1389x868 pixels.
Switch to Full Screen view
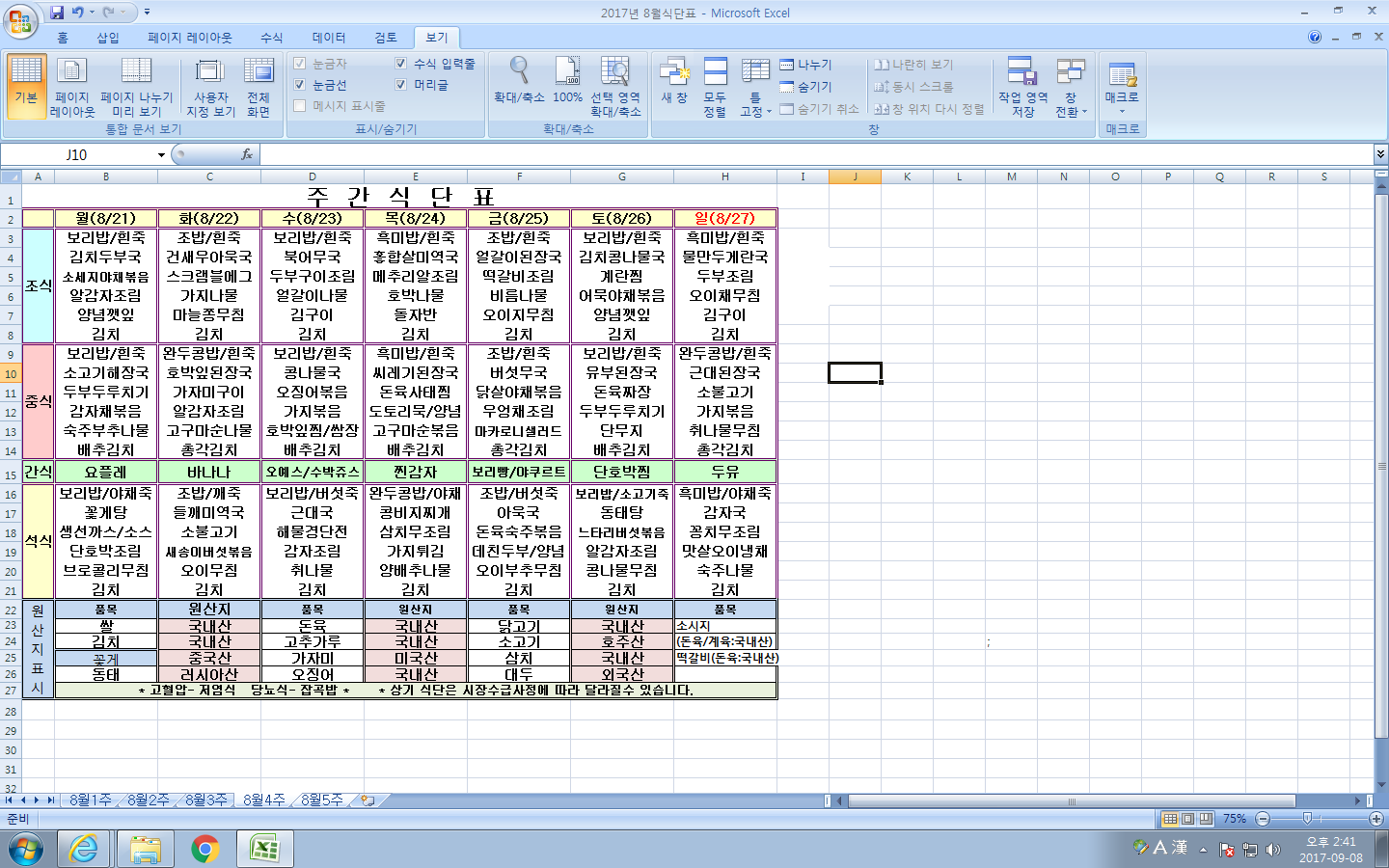(x=258, y=87)
